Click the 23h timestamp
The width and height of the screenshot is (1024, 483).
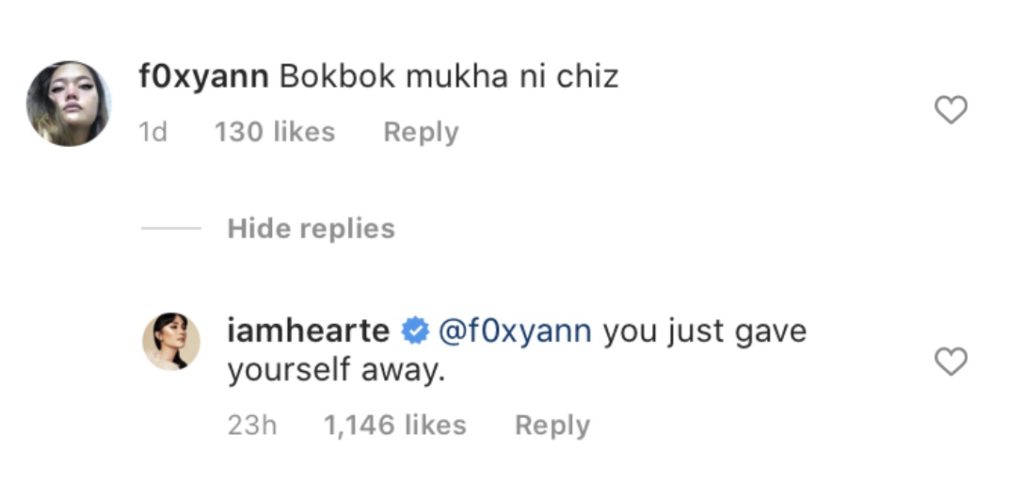pyautogui.click(x=251, y=425)
